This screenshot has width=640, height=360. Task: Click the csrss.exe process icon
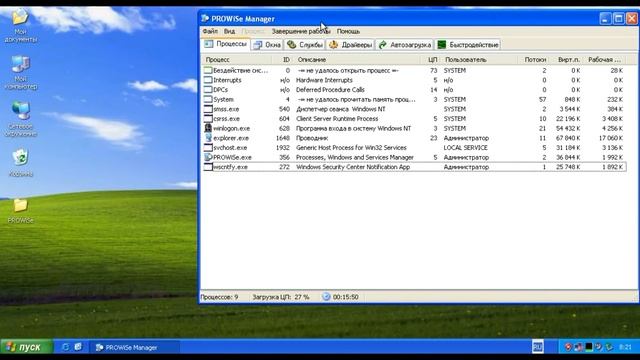click(x=208, y=119)
